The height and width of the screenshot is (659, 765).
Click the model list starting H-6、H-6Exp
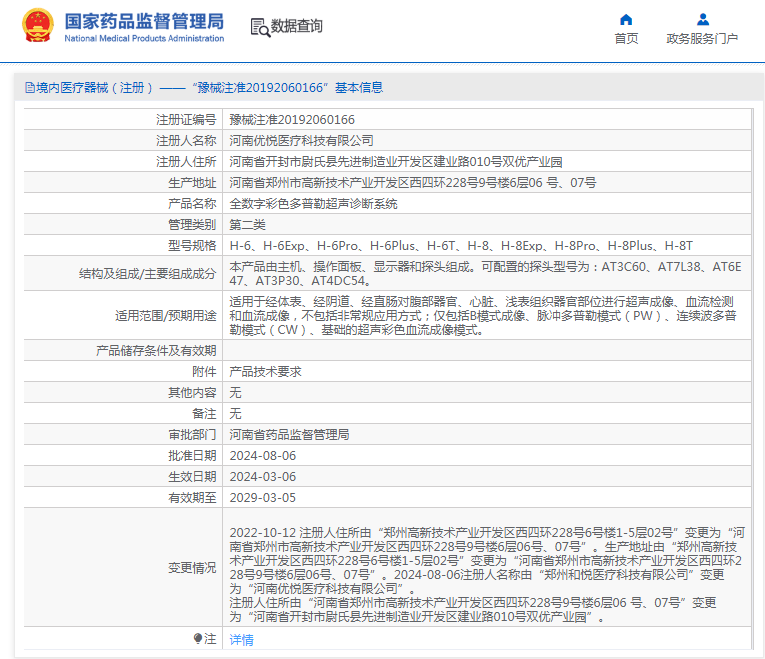(461, 245)
